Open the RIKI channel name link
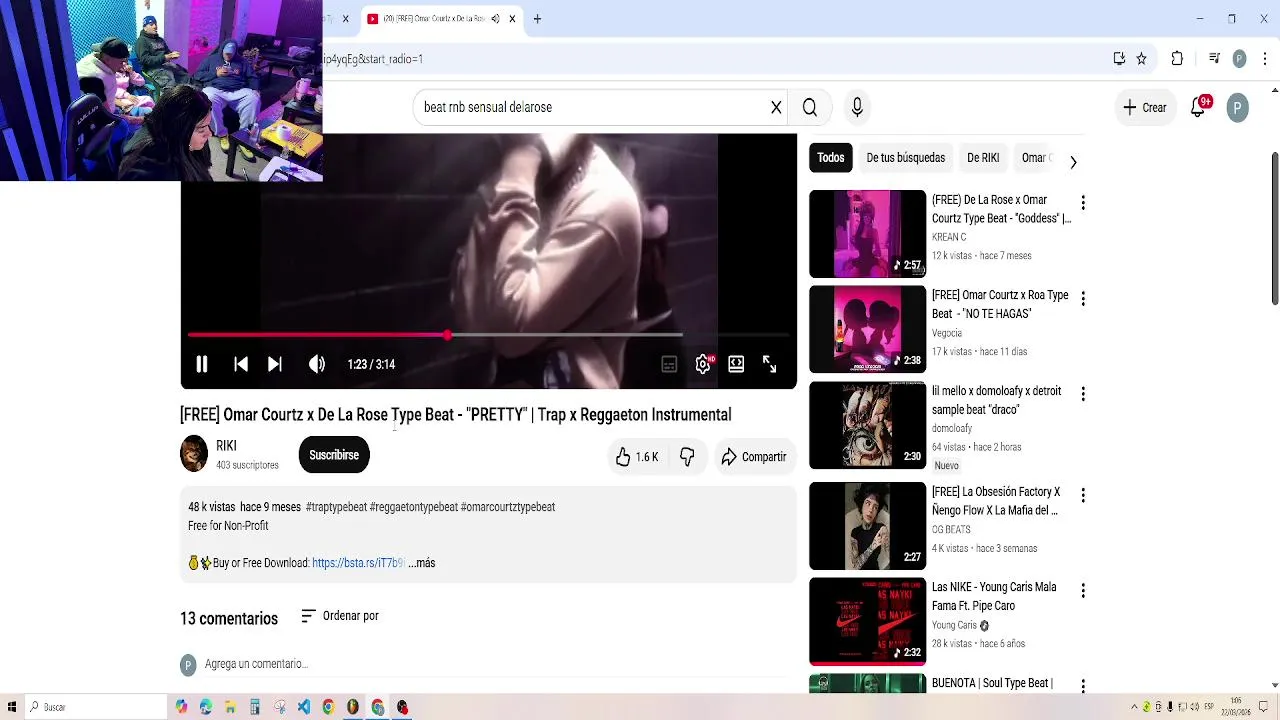 point(226,446)
